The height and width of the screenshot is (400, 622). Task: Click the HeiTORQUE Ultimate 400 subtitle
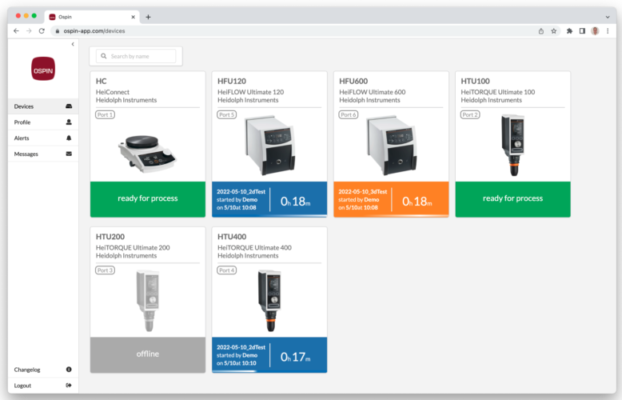254,248
